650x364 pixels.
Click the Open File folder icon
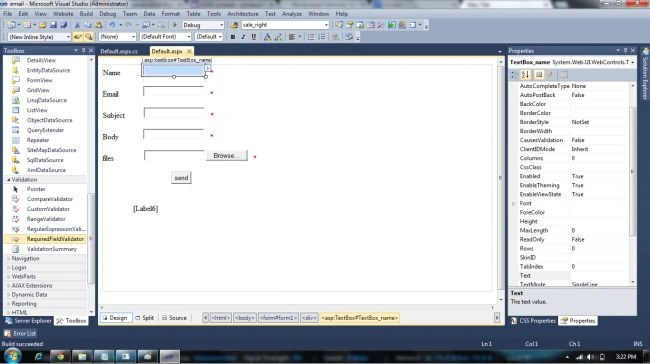tap(43, 25)
